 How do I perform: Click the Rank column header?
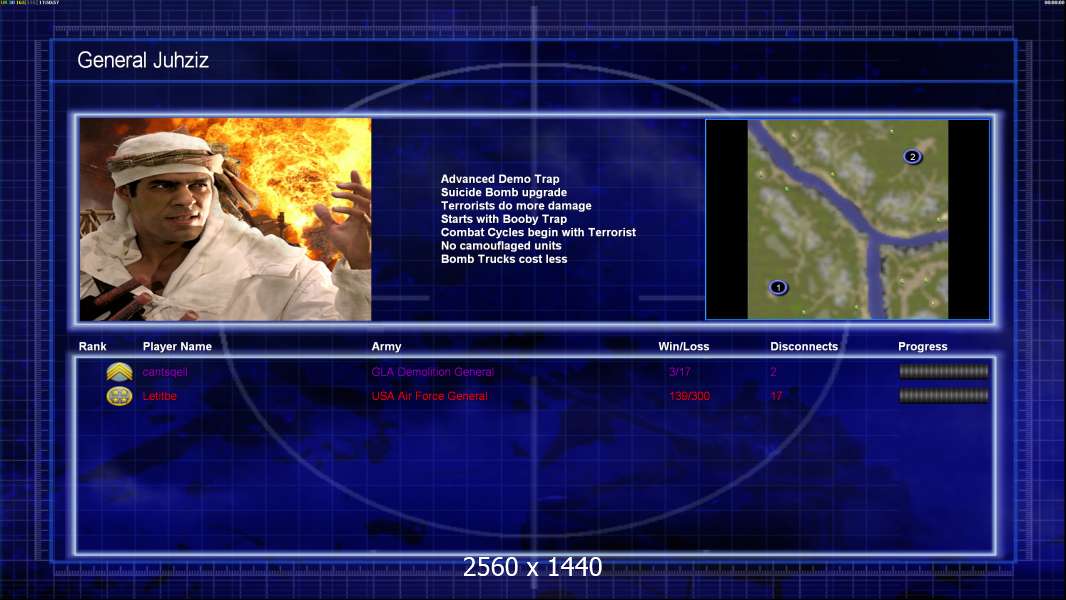pyautogui.click(x=92, y=347)
